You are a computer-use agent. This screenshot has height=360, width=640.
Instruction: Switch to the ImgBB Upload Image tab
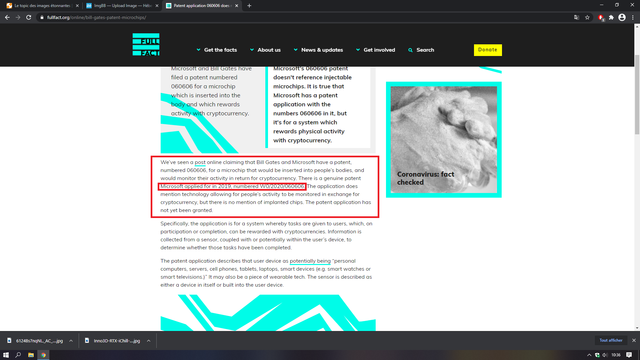(x=122, y=6)
